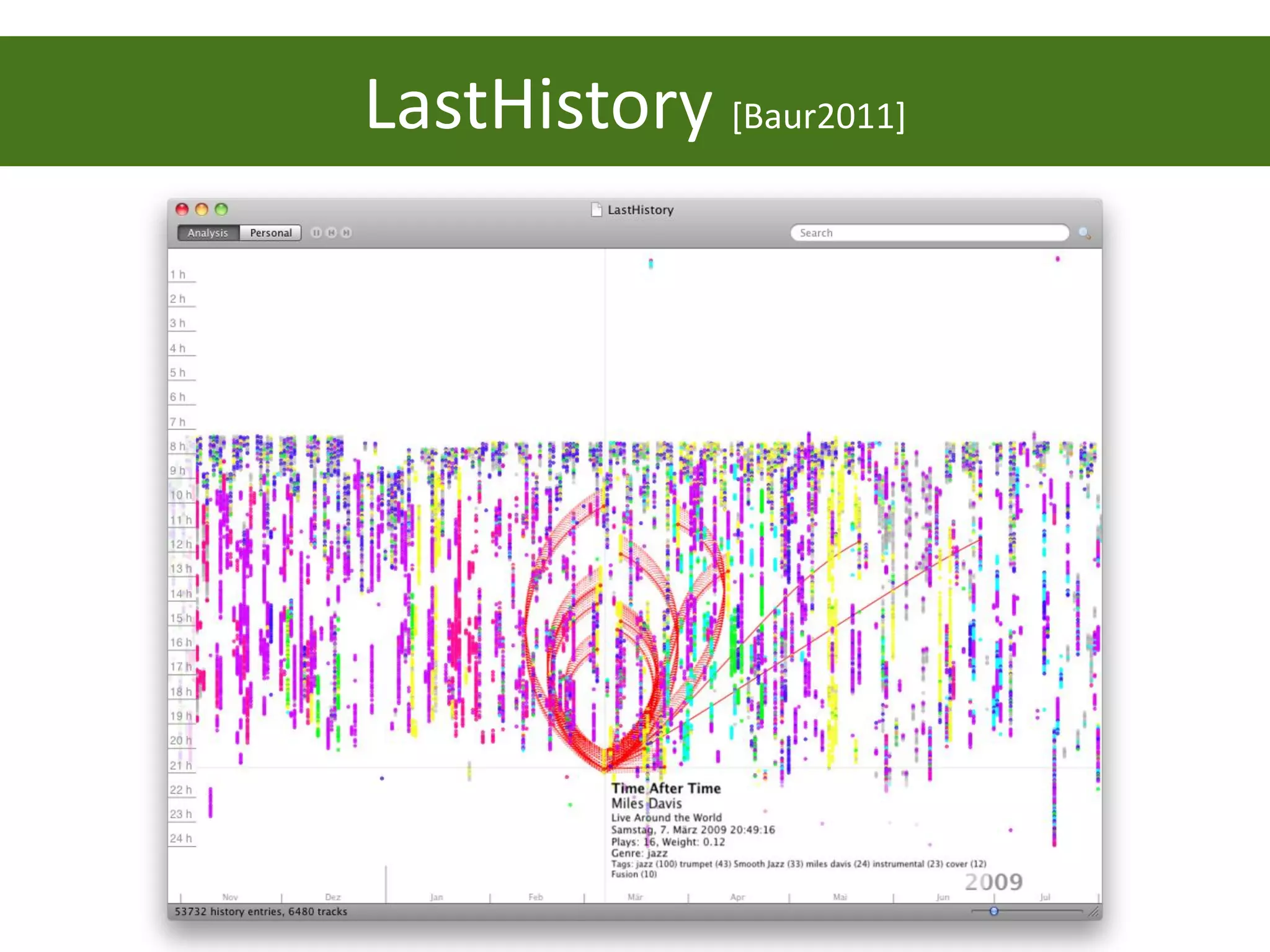Click the 'Nov' month marker on timeline
Image resolution: width=1270 pixels, height=952 pixels.
230,897
